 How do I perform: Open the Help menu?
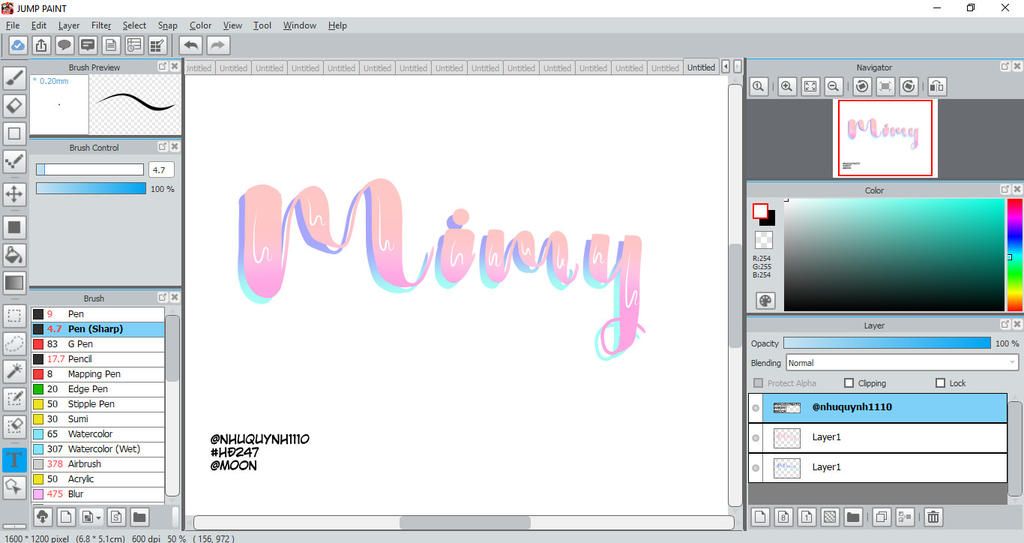click(x=338, y=25)
